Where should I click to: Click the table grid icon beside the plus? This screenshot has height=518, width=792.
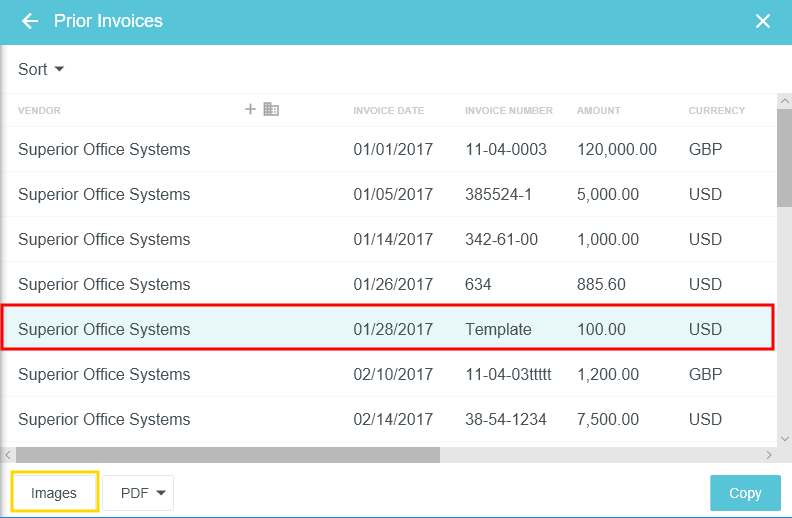271,109
